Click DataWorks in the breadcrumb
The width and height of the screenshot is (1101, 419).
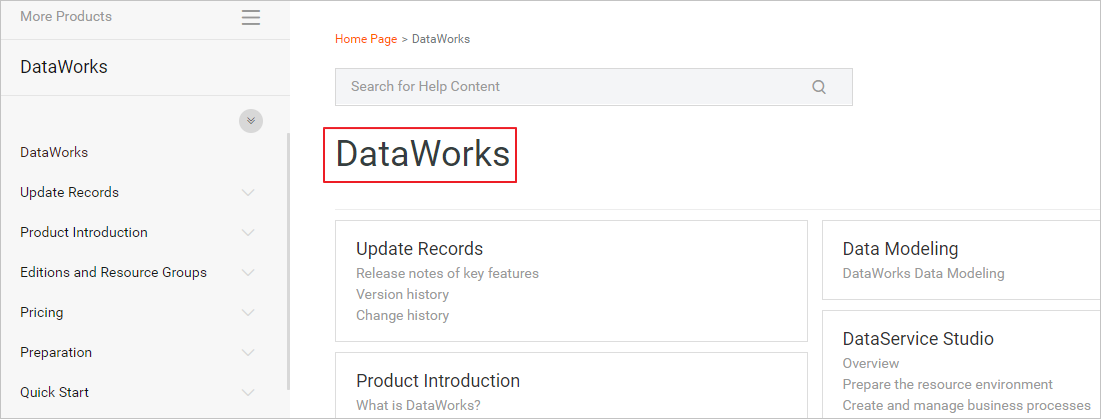point(441,39)
